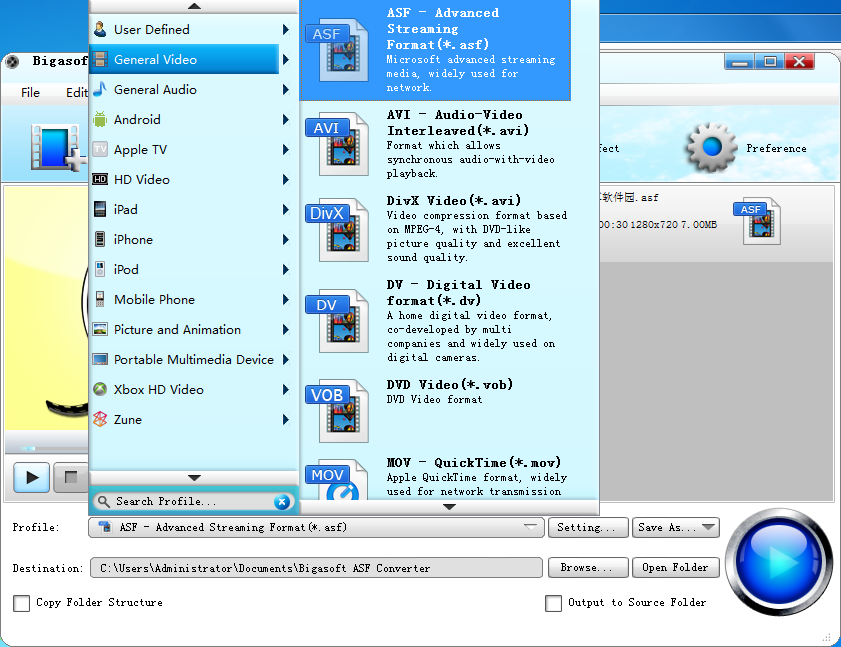Screen dimensions: 841x647
Task: Click the ASF output icon in file list
Action: point(757,221)
